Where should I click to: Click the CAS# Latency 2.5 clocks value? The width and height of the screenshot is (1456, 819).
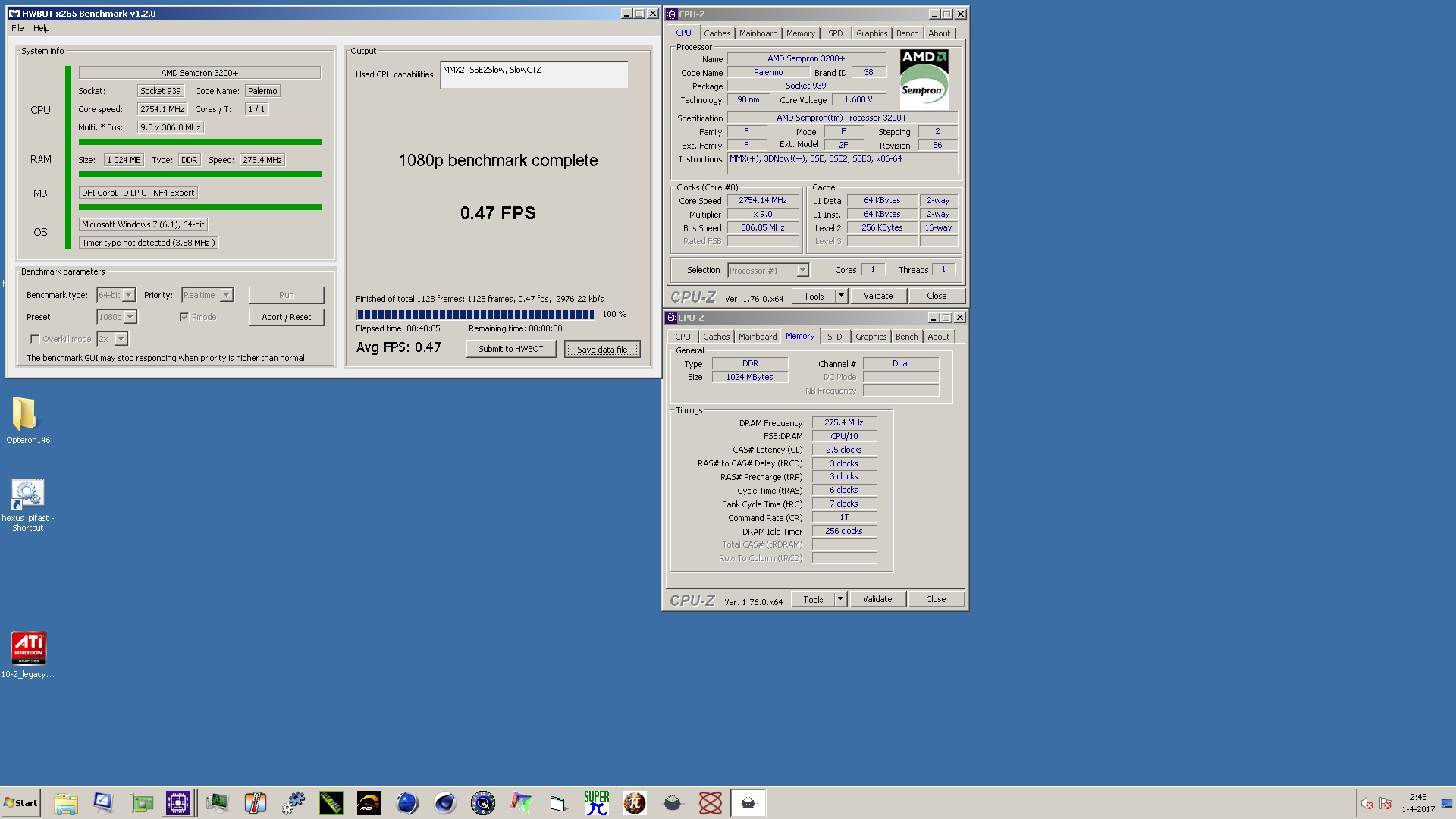click(x=844, y=450)
